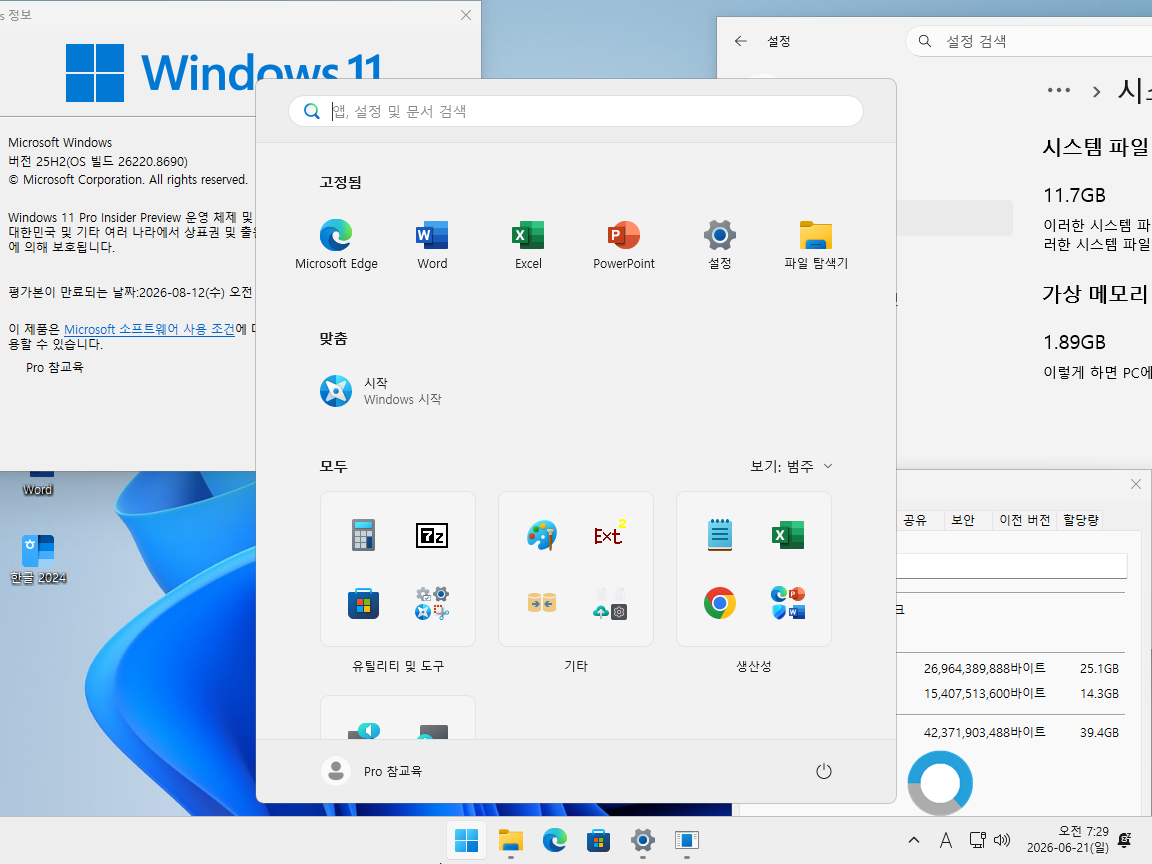
Task: Open the Pro 참교육 user account menu
Action: pyautogui.click(x=372, y=771)
